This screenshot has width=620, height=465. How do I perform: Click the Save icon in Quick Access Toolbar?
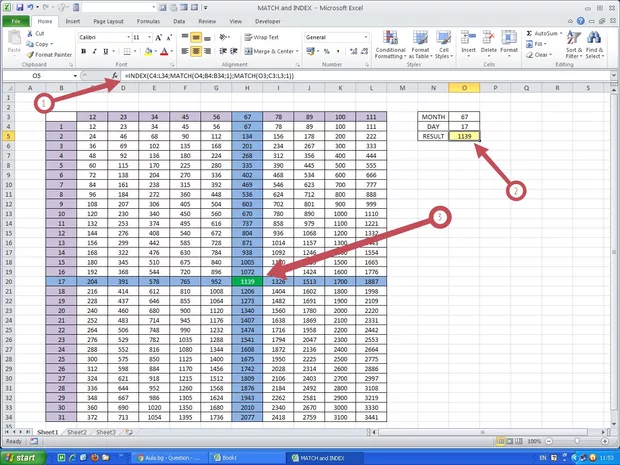[20, 8]
